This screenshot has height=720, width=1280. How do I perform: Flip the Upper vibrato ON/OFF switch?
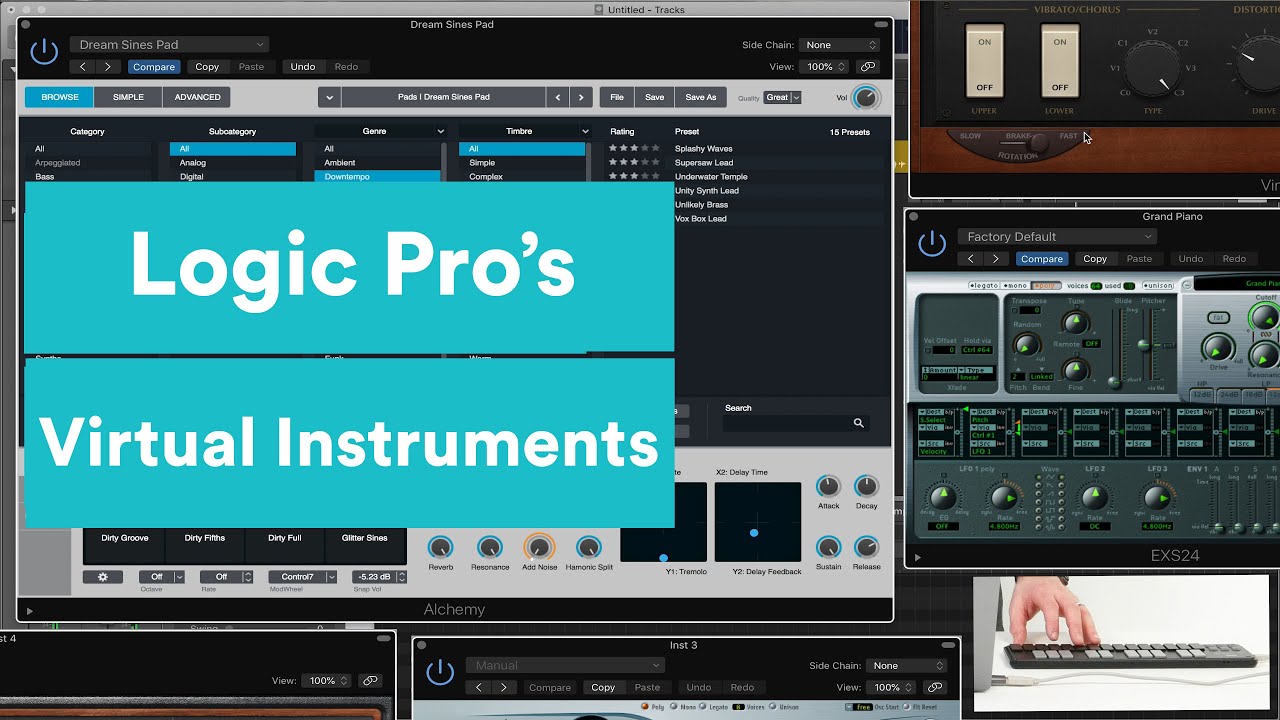[x=985, y=61]
